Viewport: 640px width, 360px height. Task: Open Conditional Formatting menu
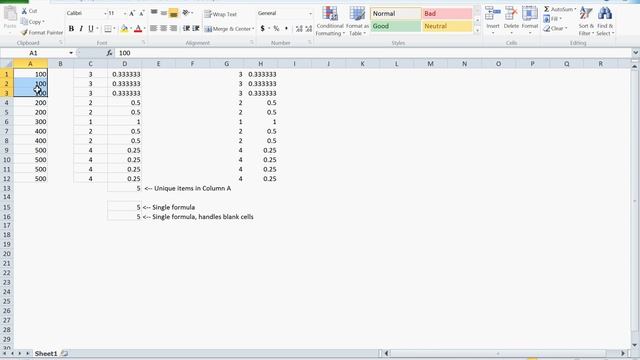(x=330, y=21)
